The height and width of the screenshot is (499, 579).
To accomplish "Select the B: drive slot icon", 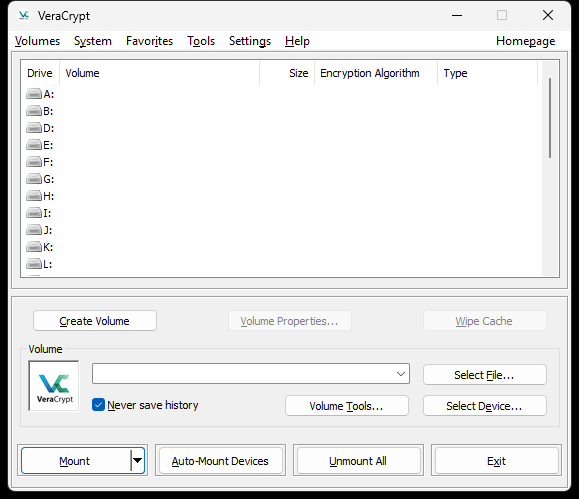I will (x=34, y=111).
